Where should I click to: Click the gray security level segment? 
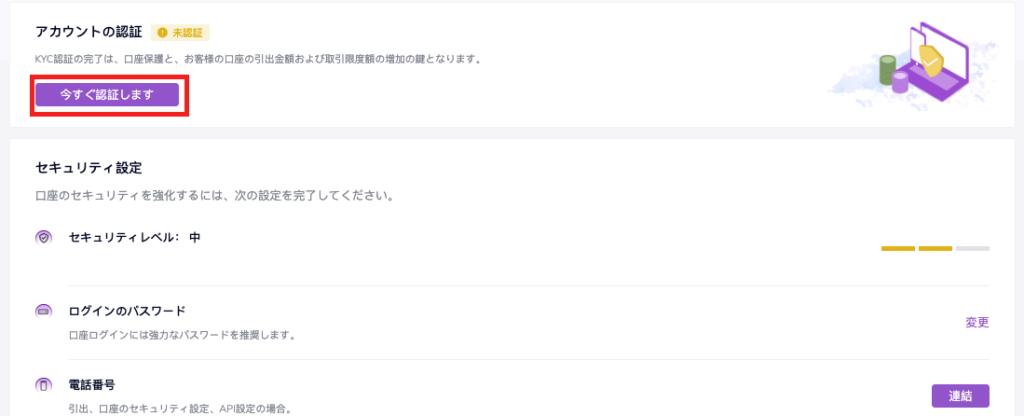972,248
